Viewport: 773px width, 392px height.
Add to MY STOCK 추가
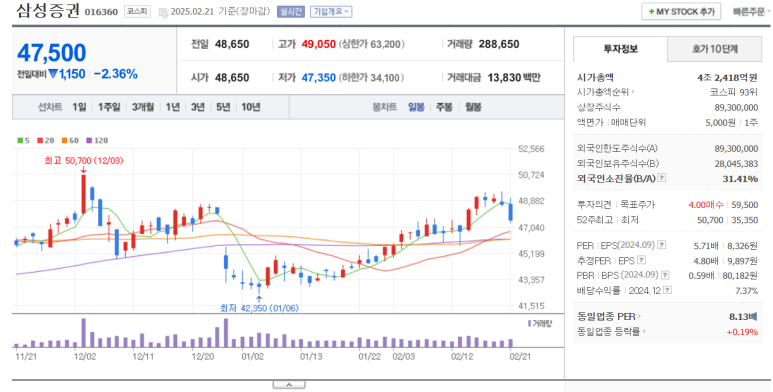pos(681,11)
